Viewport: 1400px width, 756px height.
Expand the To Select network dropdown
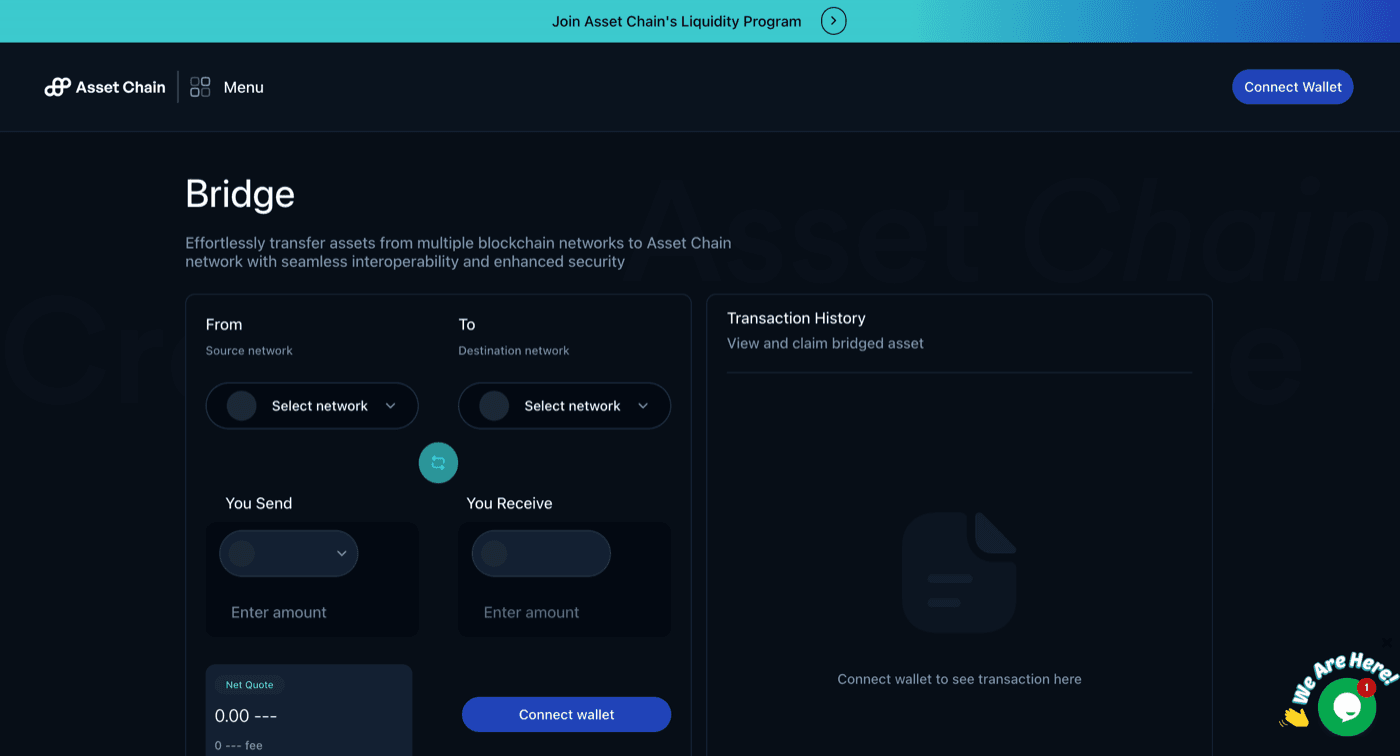point(564,406)
